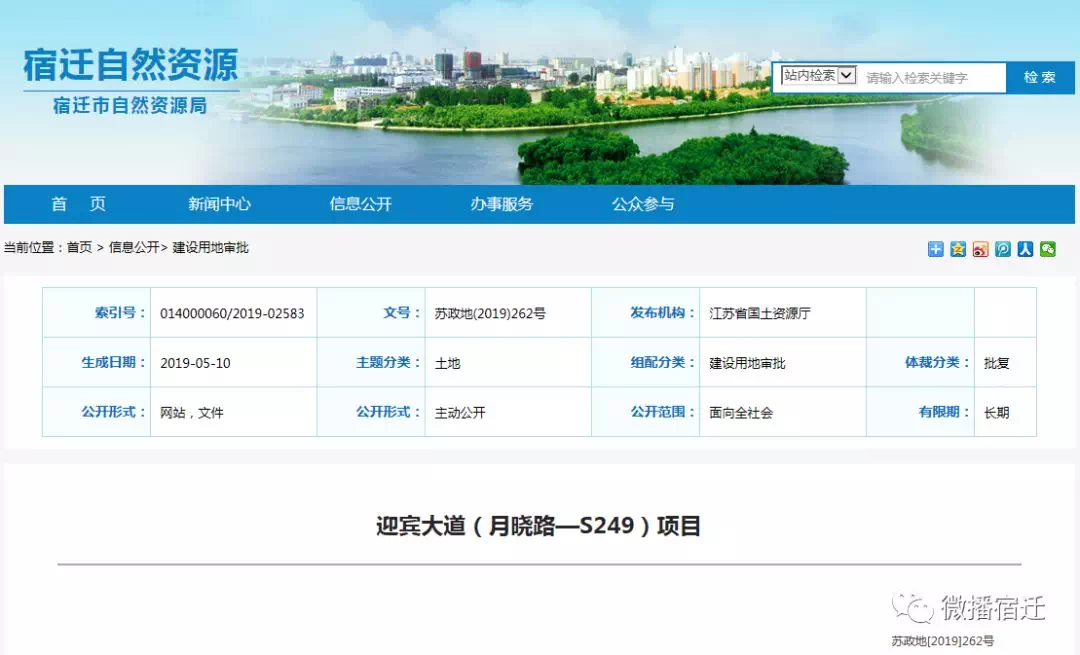Image resolution: width=1080 pixels, height=655 pixels.
Task: Open the 公众参与 navigation item
Action: [x=643, y=204]
